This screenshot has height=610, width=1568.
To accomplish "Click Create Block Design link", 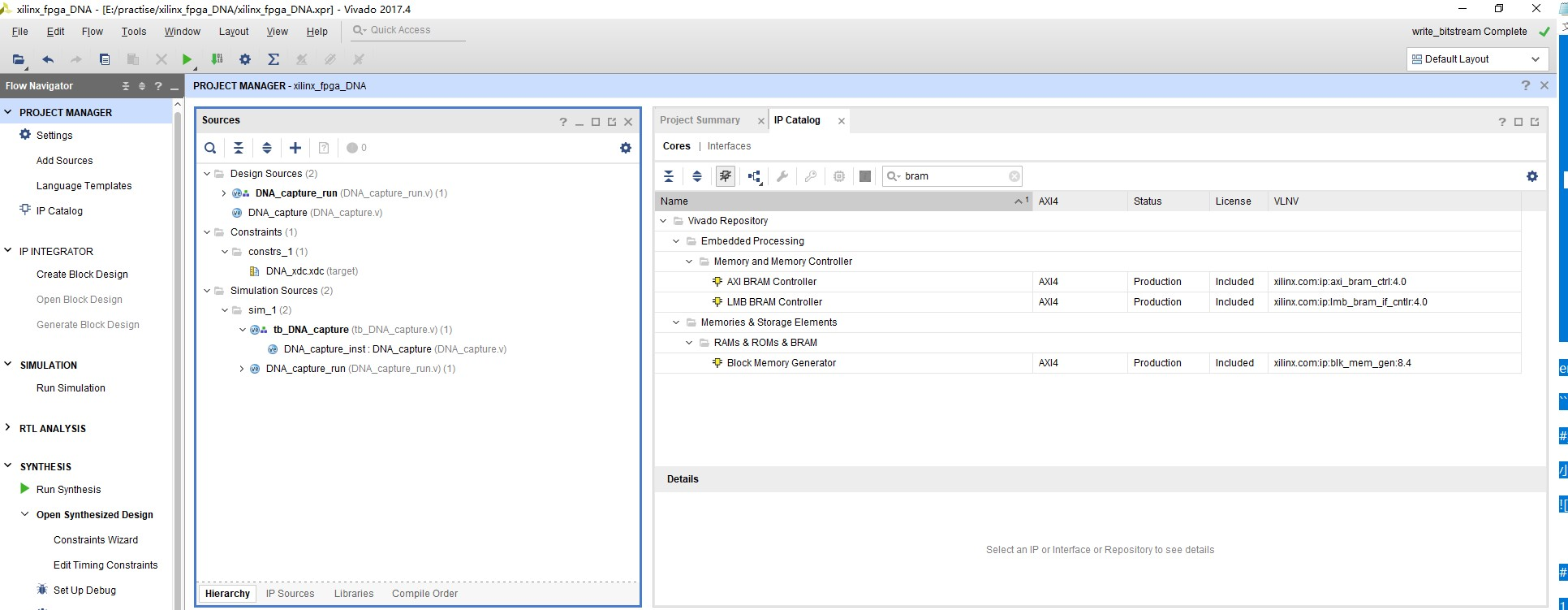I will (x=82, y=275).
